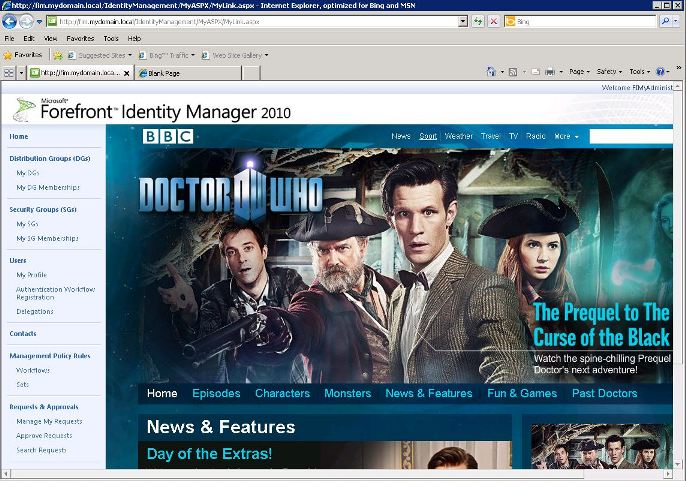Open the Edit menu
This screenshot has height=481, width=686.
(28, 39)
